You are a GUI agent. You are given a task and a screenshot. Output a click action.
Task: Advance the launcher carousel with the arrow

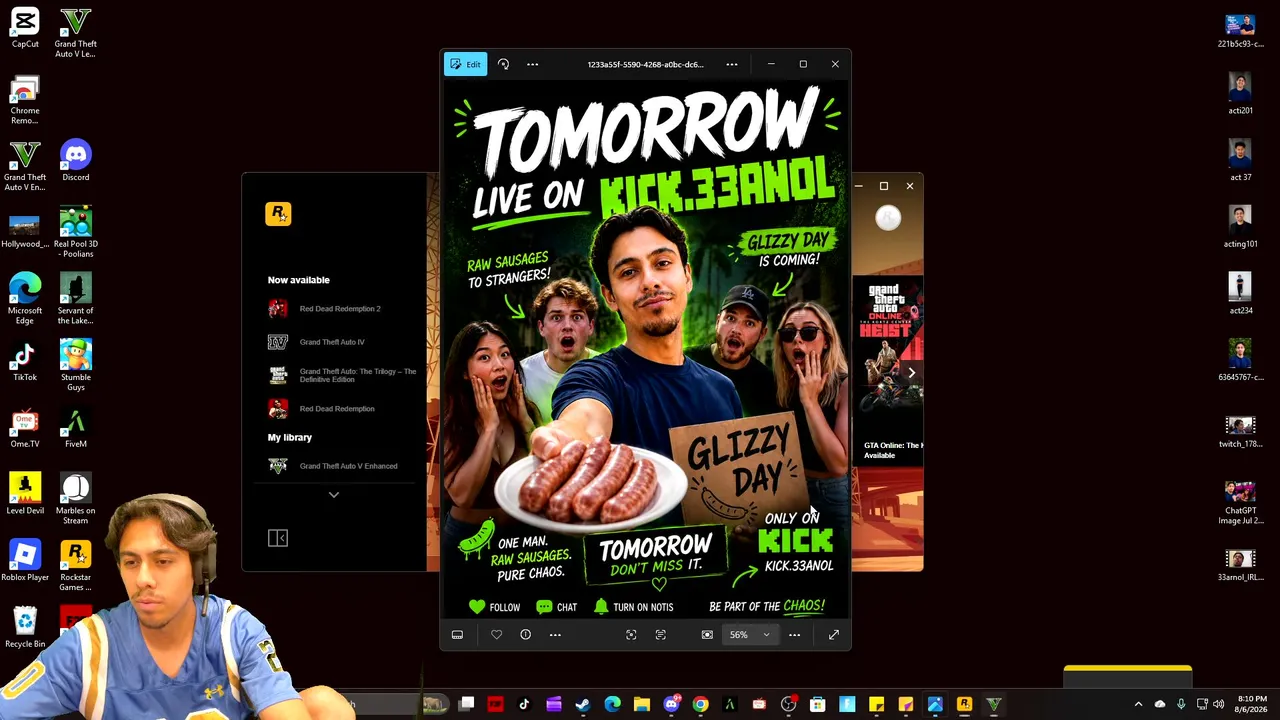click(911, 372)
